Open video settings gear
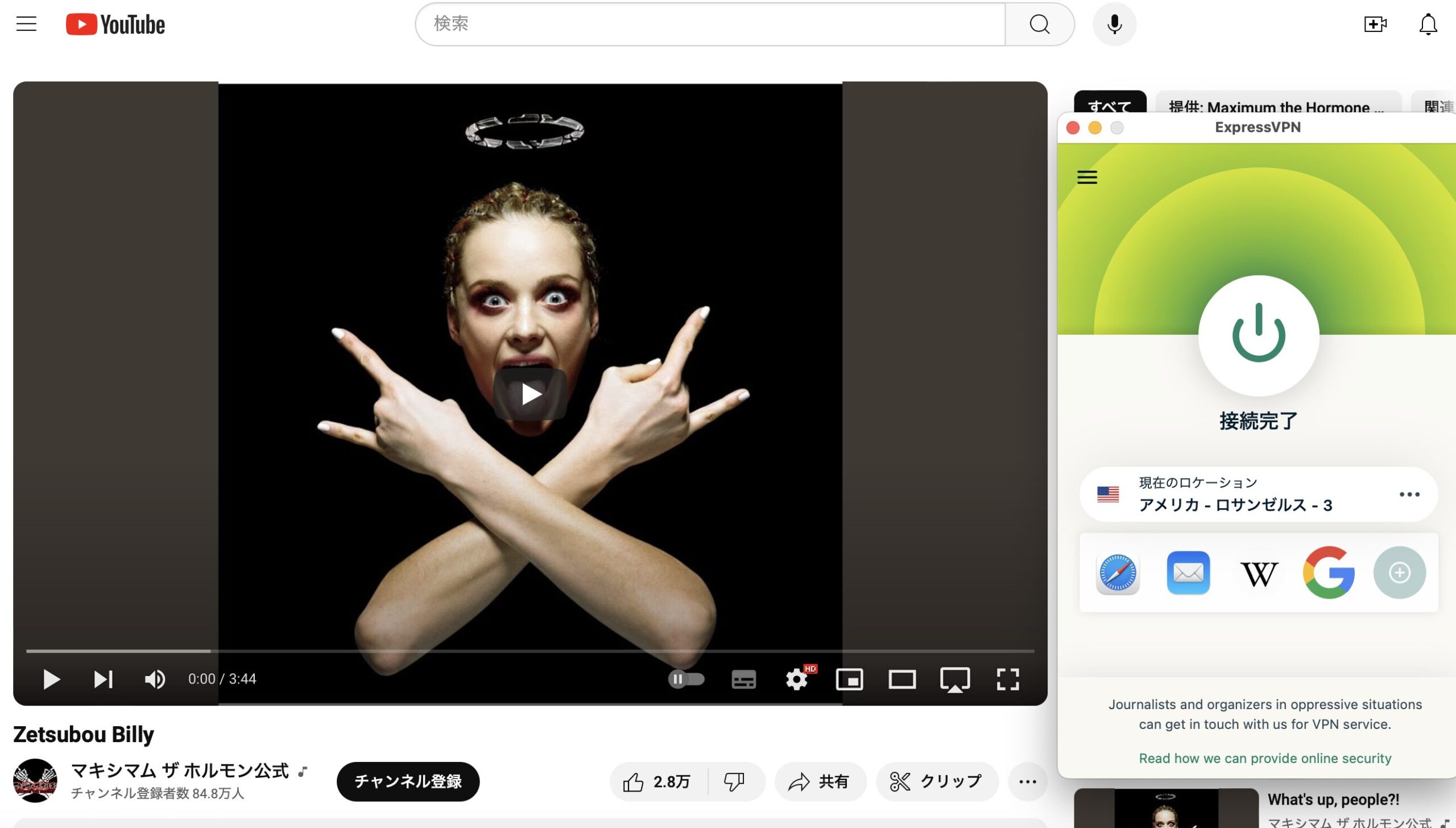 [x=797, y=678]
